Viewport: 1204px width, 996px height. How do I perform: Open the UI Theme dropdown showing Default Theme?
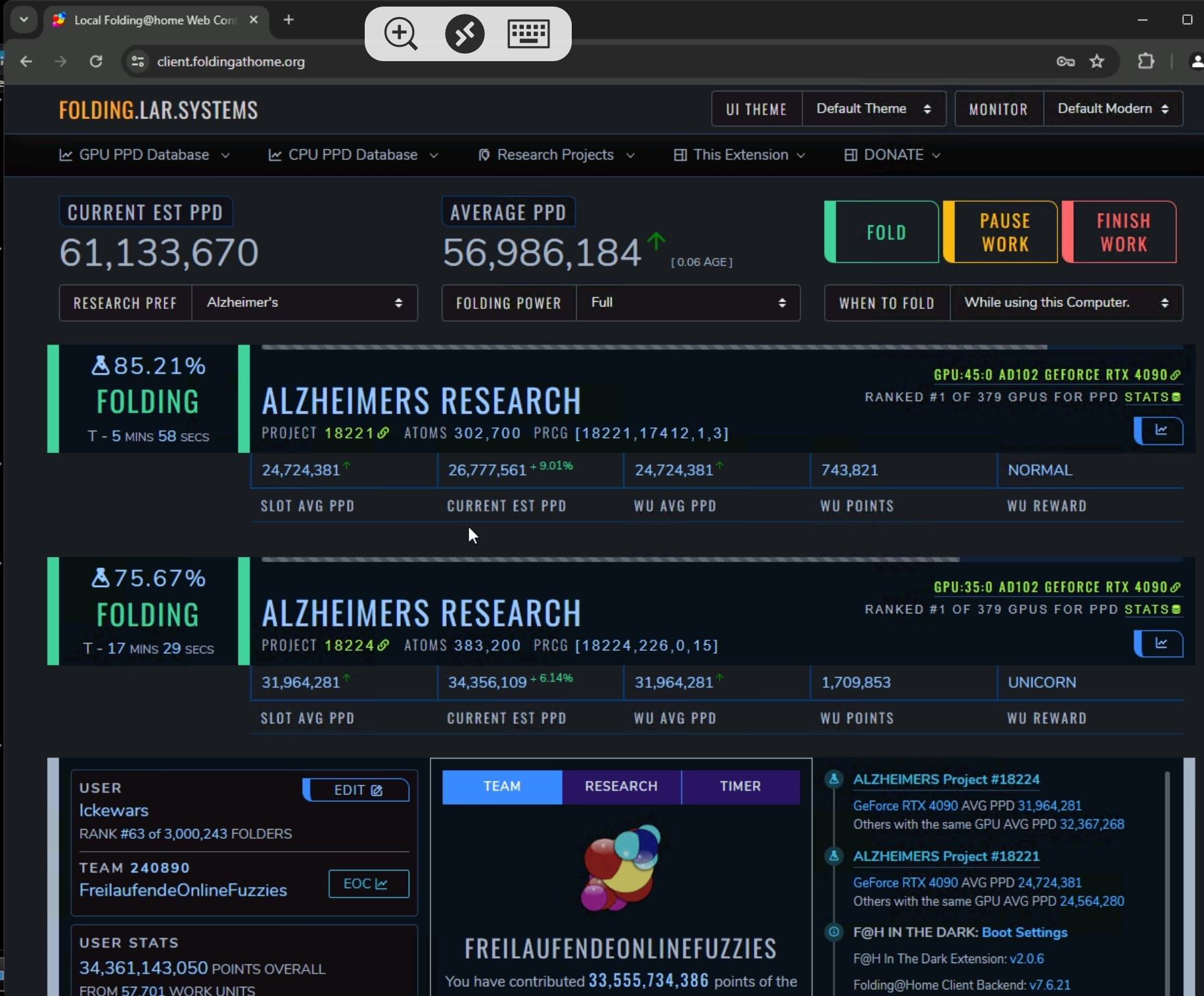click(x=873, y=108)
